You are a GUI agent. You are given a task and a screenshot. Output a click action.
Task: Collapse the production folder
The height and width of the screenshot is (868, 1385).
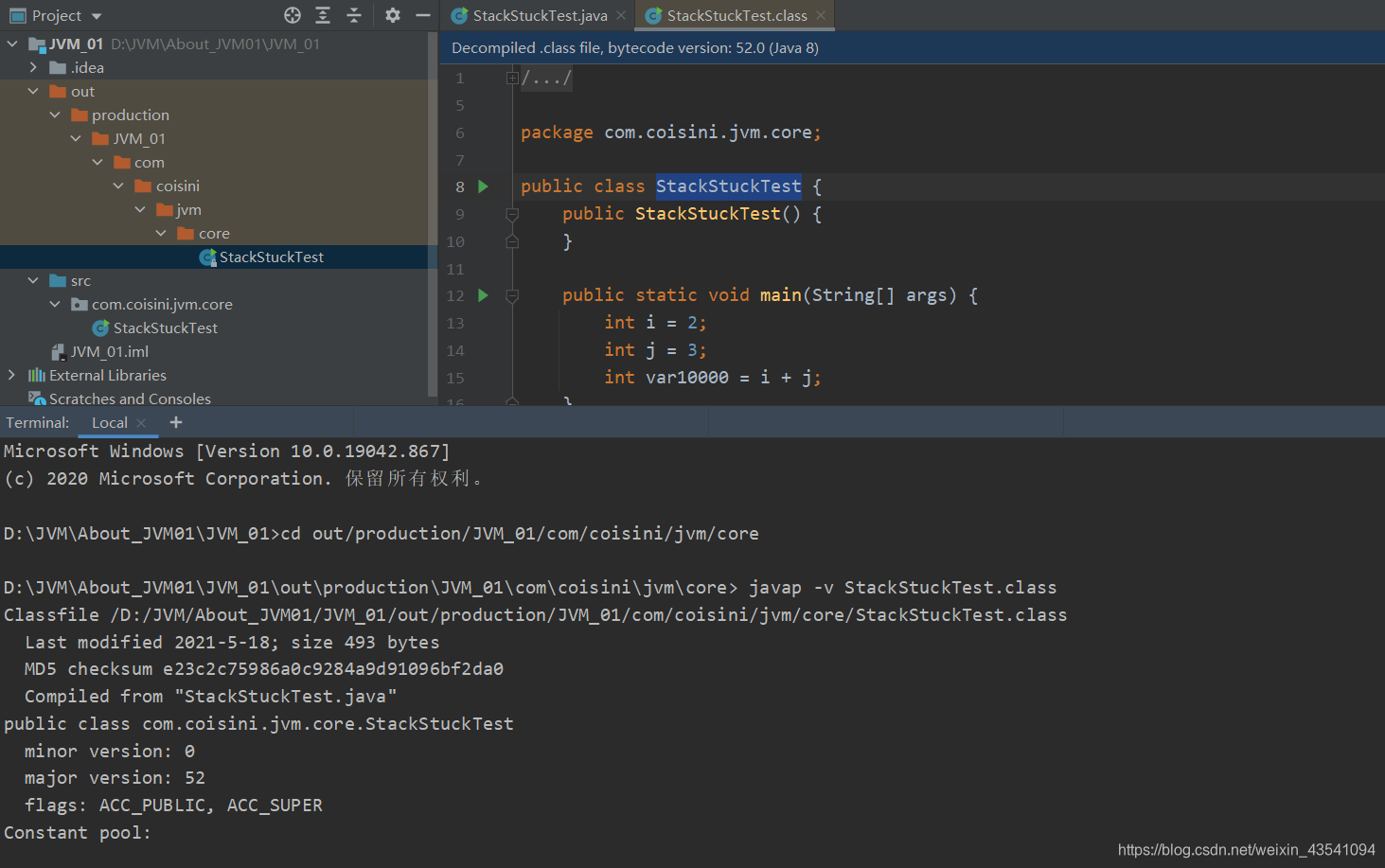point(55,115)
